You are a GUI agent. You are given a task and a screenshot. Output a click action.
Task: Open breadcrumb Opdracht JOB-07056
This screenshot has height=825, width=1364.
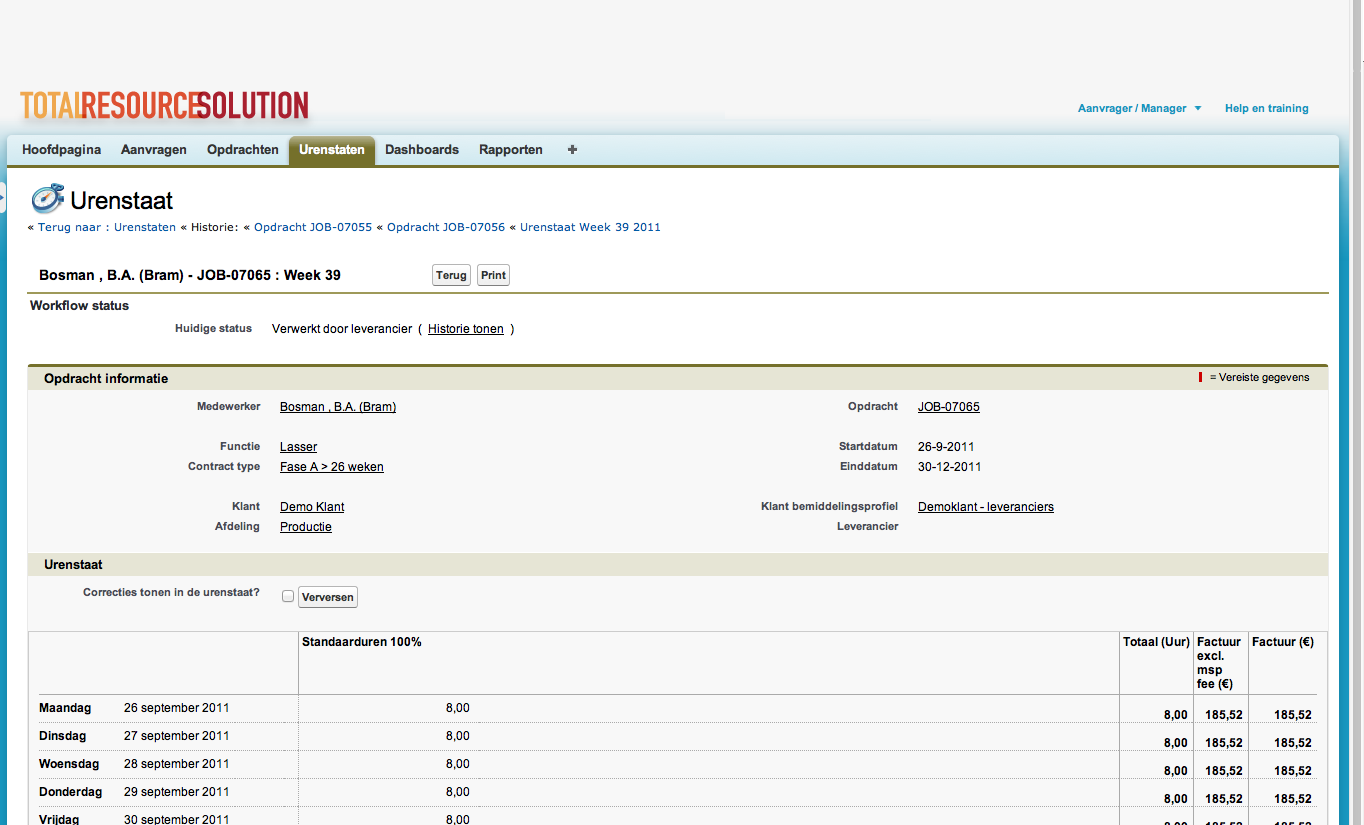tap(446, 227)
